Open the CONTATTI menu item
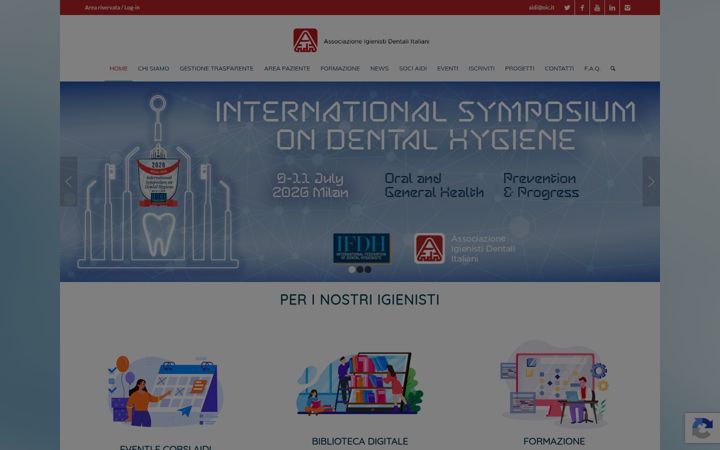720x450 pixels. pos(559,68)
